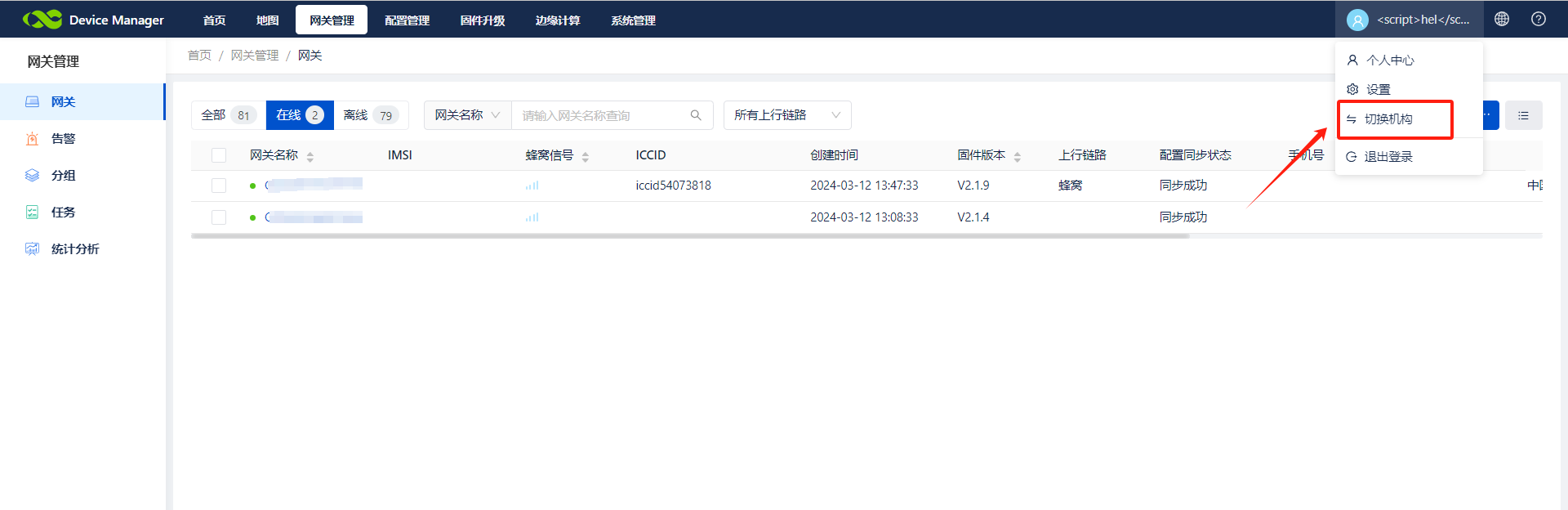The height and width of the screenshot is (510, 1568).
Task: Open 统计分析 in the sidebar
Action: pos(82,248)
